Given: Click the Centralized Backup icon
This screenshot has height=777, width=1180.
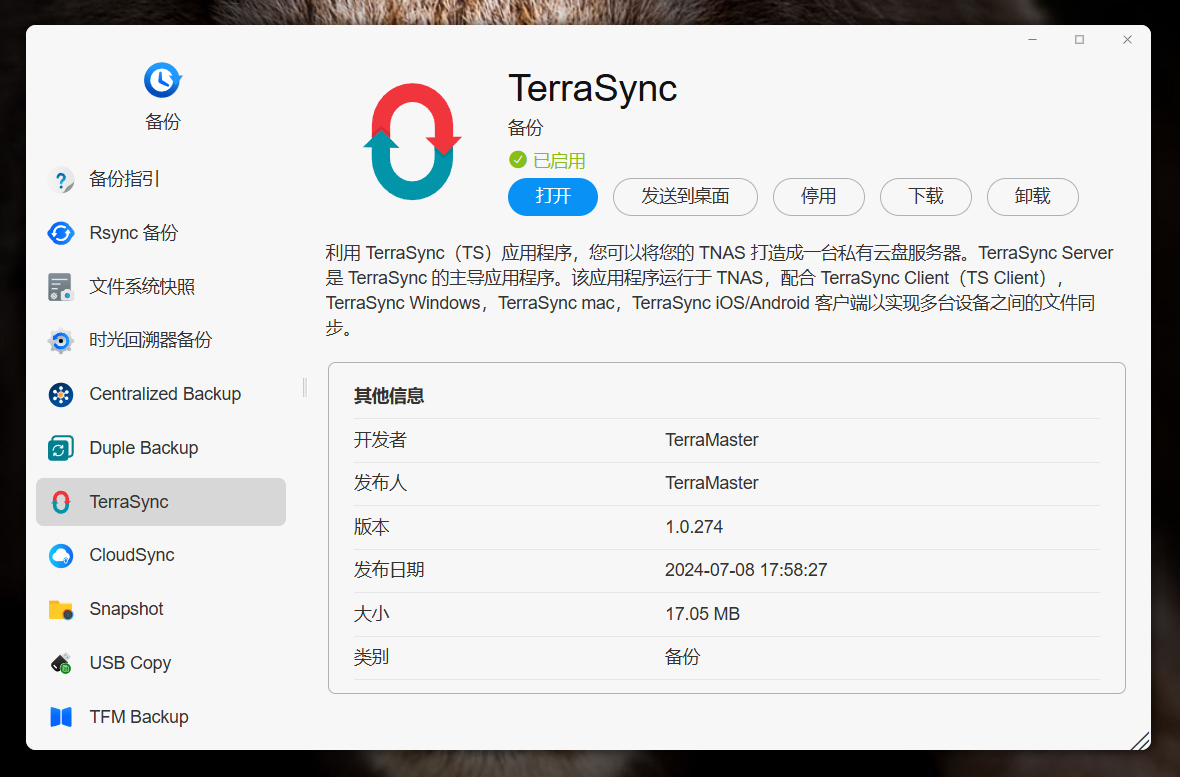Looking at the screenshot, I should click(61, 395).
